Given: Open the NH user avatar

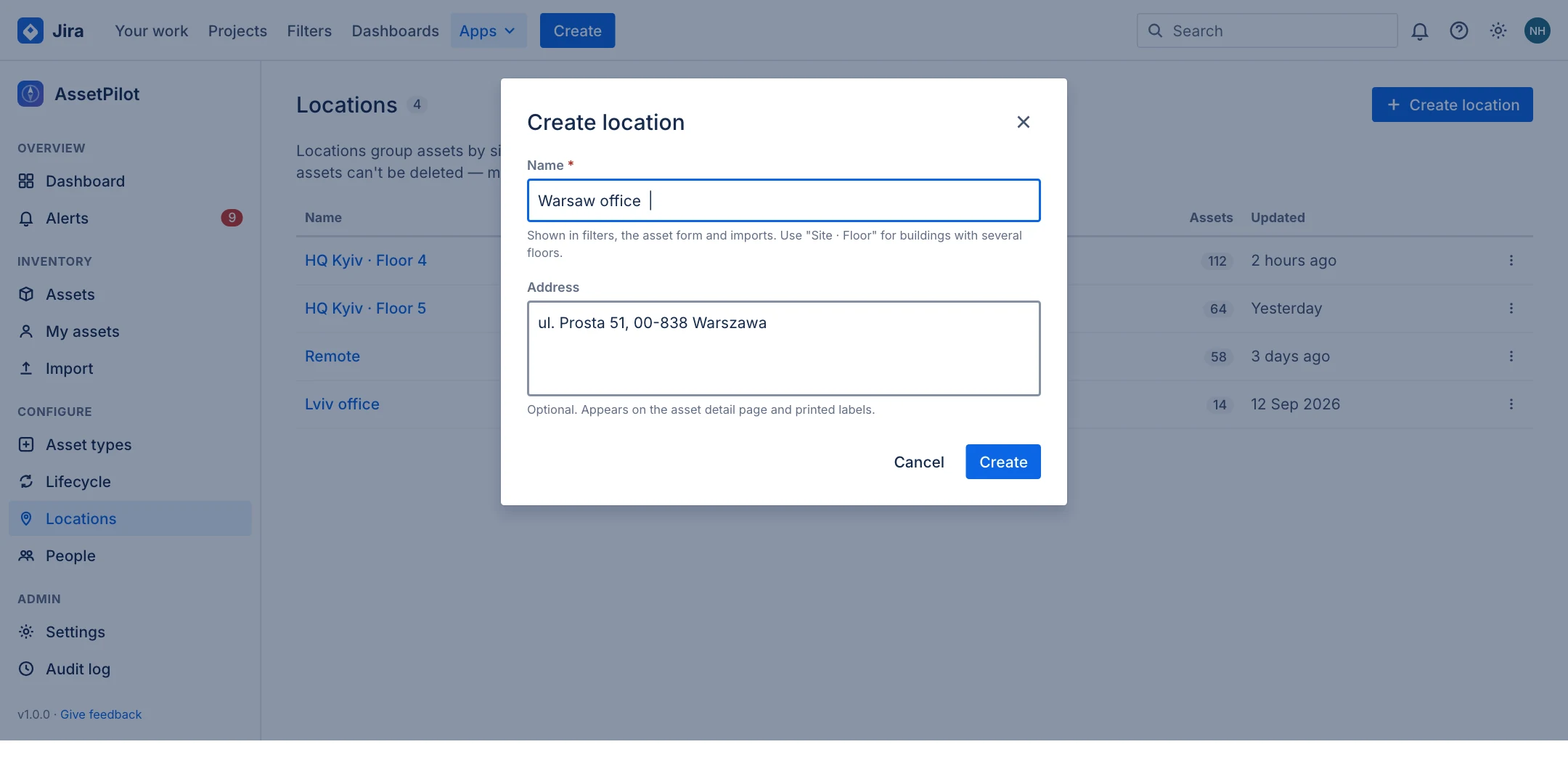Looking at the screenshot, I should 1538,30.
